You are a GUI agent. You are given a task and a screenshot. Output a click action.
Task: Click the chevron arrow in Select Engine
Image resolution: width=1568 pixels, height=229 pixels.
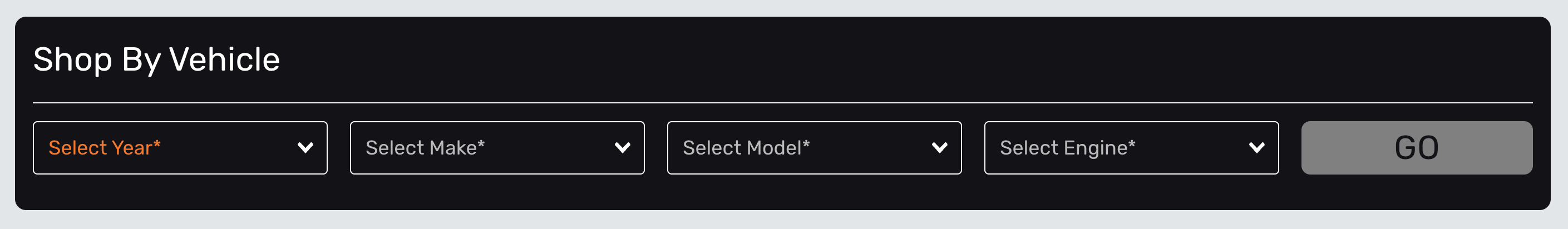pos(1256,148)
